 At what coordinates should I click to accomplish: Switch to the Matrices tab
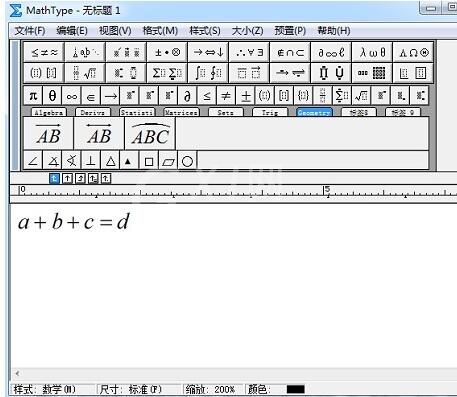coord(181,112)
